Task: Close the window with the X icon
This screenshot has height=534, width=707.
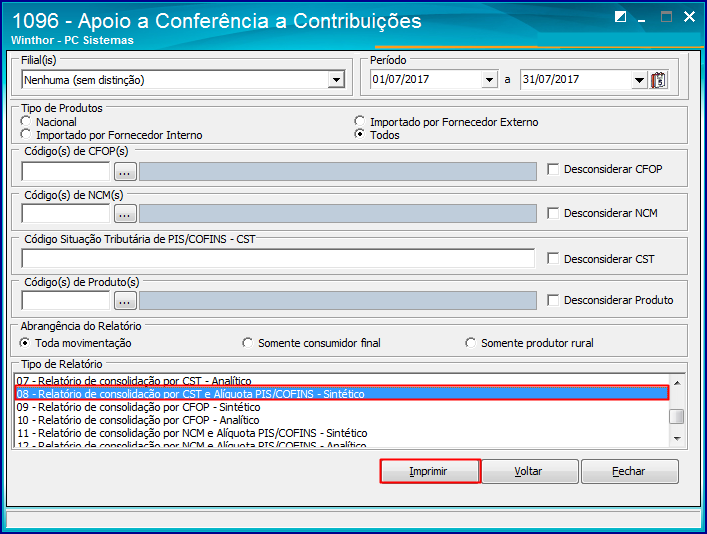Action: coord(689,17)
